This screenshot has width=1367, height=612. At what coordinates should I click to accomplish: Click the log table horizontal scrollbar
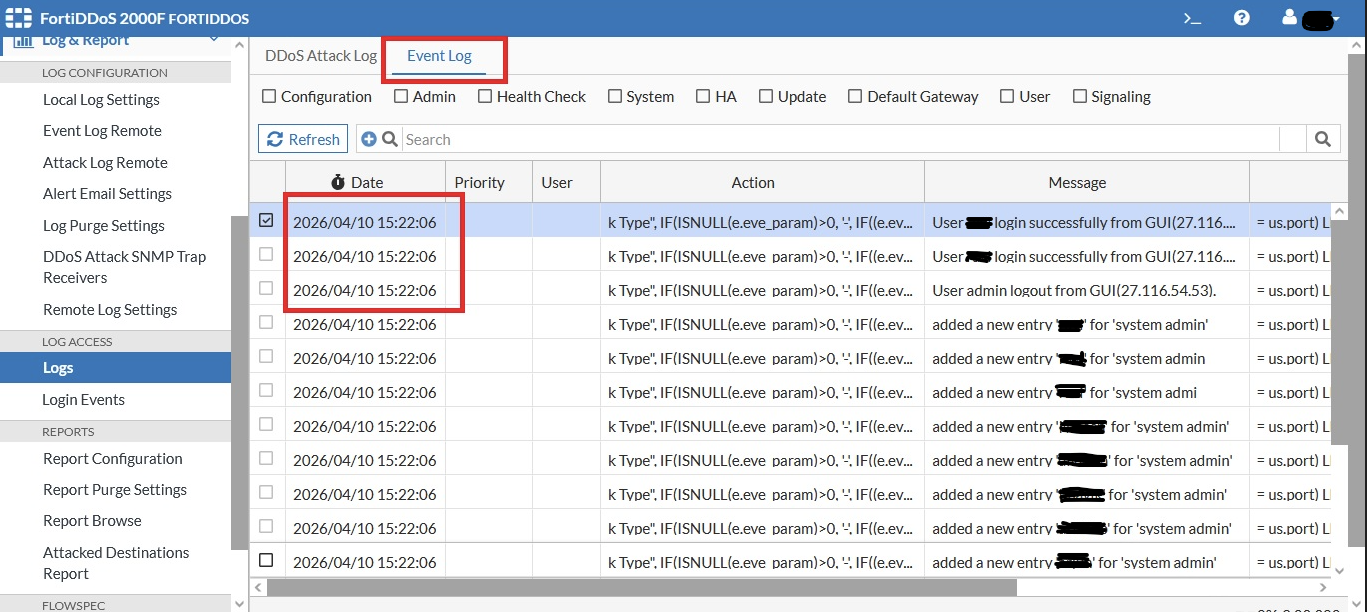641,587
